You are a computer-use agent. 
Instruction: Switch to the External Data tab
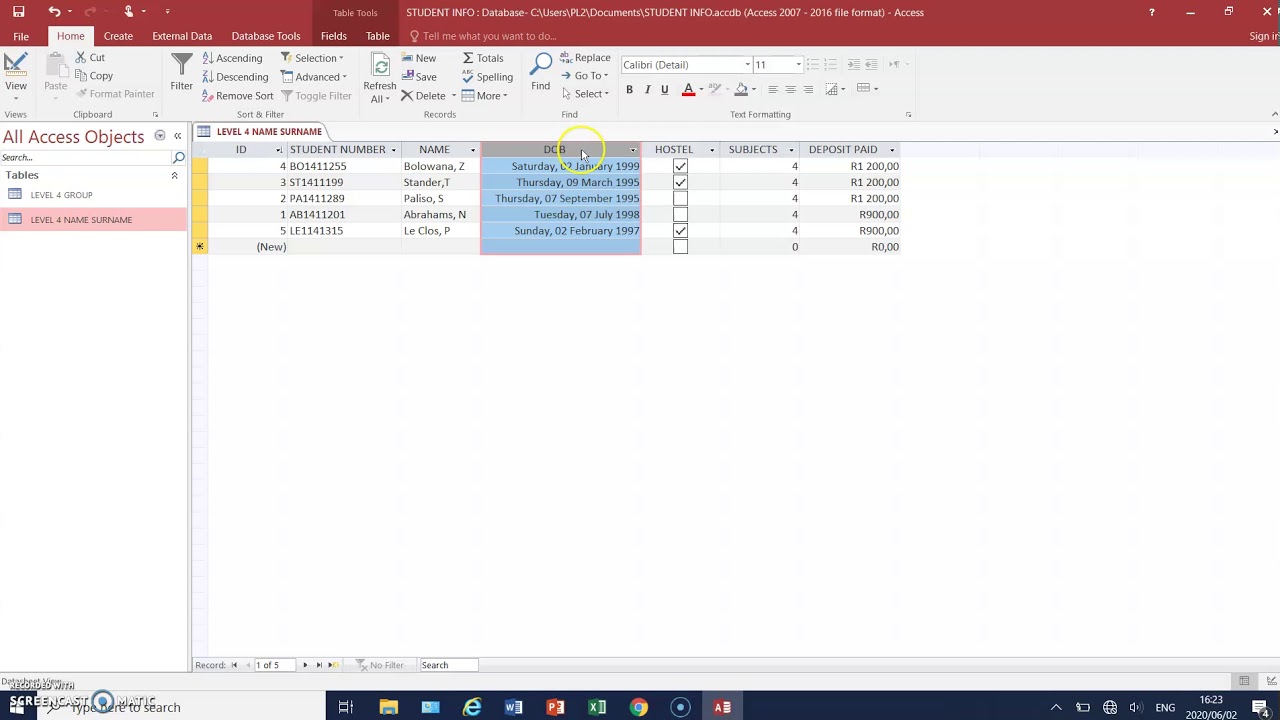[182, 36]
